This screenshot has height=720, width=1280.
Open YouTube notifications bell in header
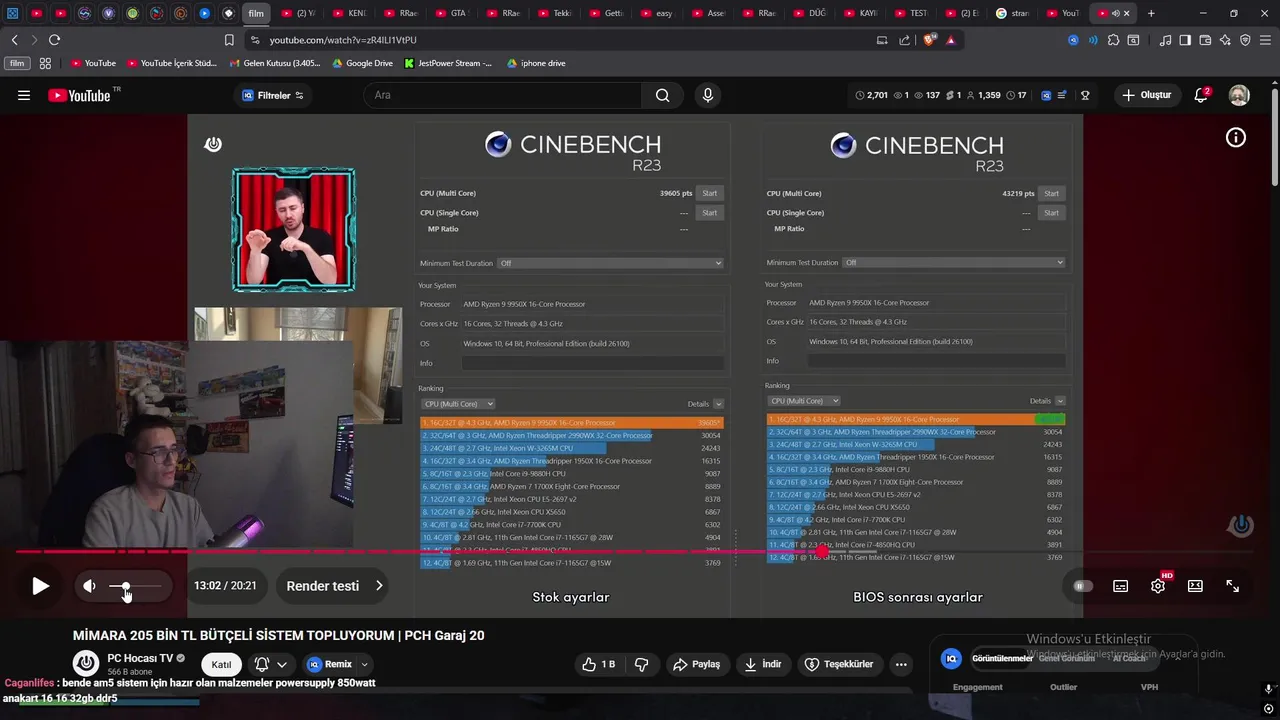[1201, 95]
